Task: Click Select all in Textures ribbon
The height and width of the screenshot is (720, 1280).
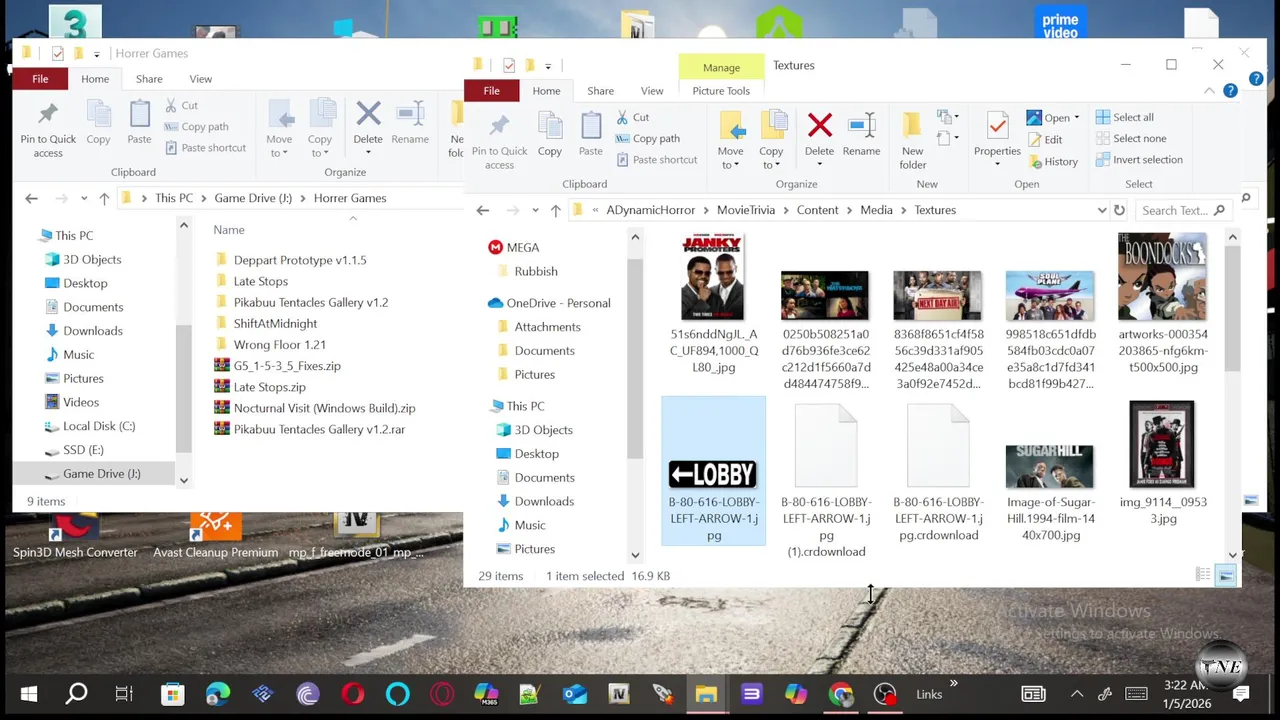Action: point(1124,118)
